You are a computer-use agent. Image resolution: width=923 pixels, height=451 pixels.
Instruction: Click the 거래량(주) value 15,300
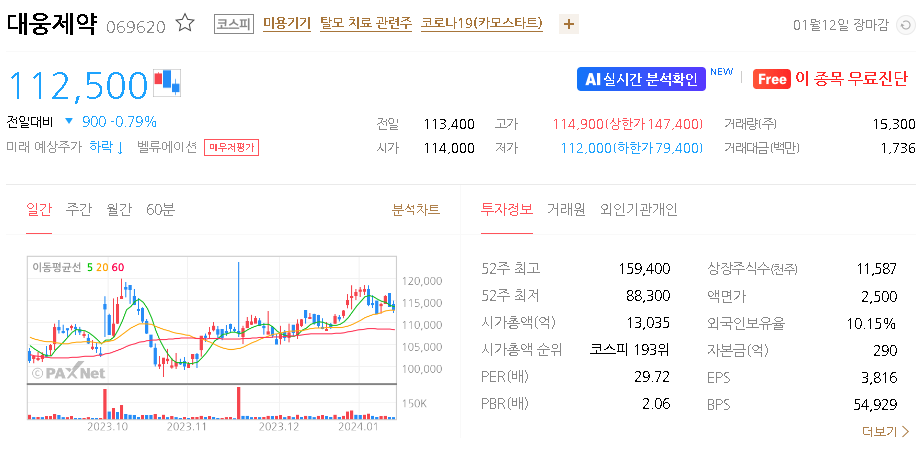point(894,124)
